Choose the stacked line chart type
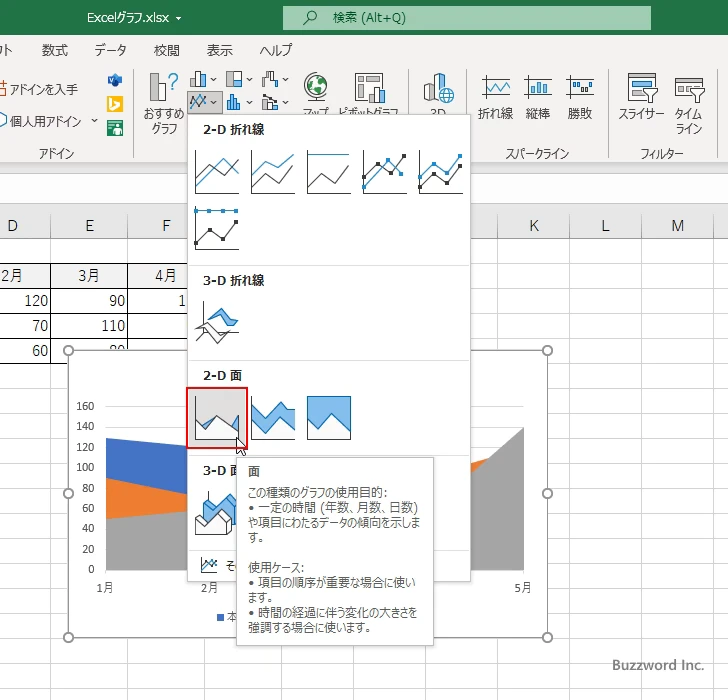The height and width of the screenshot is (700, 728). click(x=273, y=171)
